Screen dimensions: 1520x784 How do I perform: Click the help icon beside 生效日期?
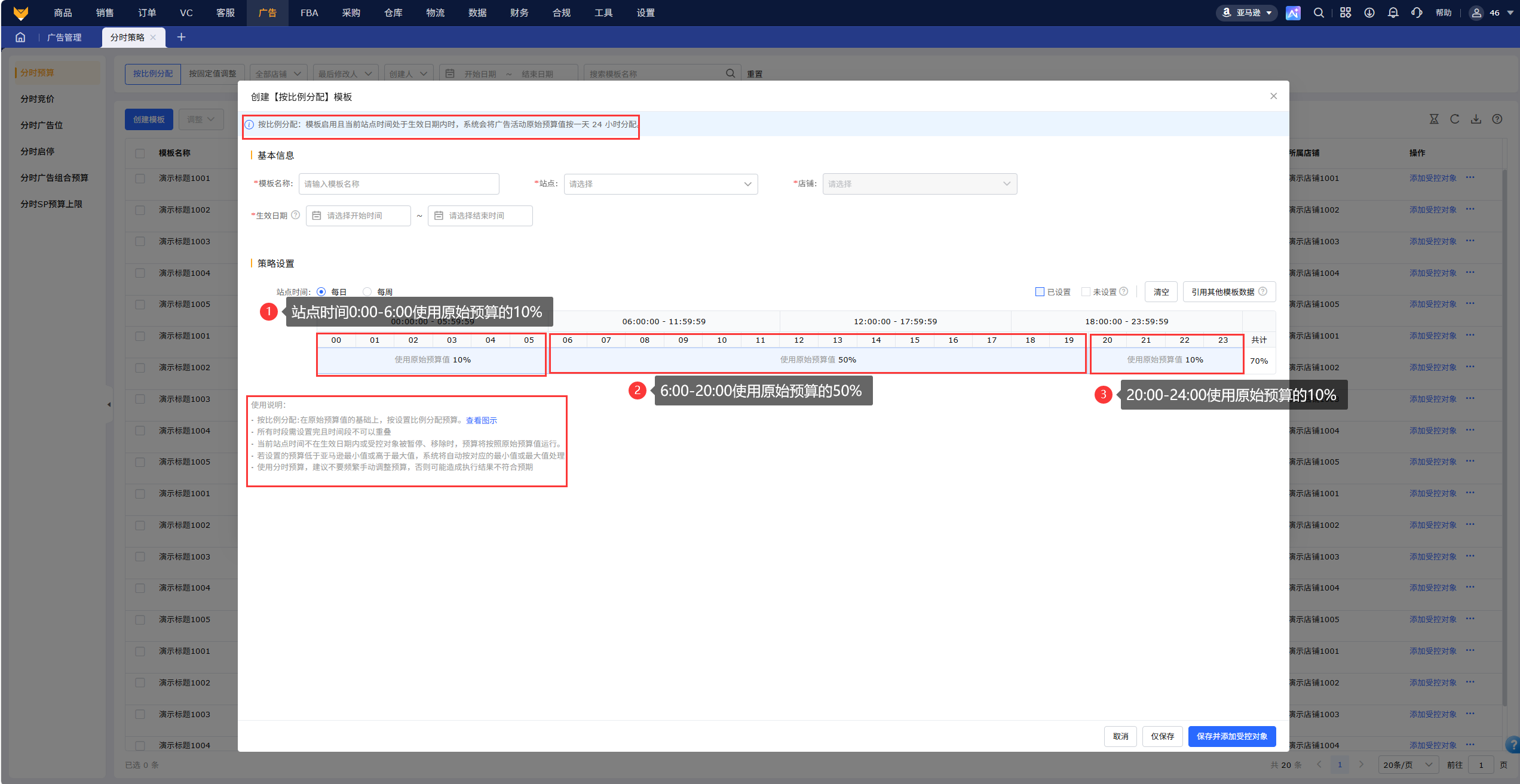pyautogui.click(x=295, y=215)
